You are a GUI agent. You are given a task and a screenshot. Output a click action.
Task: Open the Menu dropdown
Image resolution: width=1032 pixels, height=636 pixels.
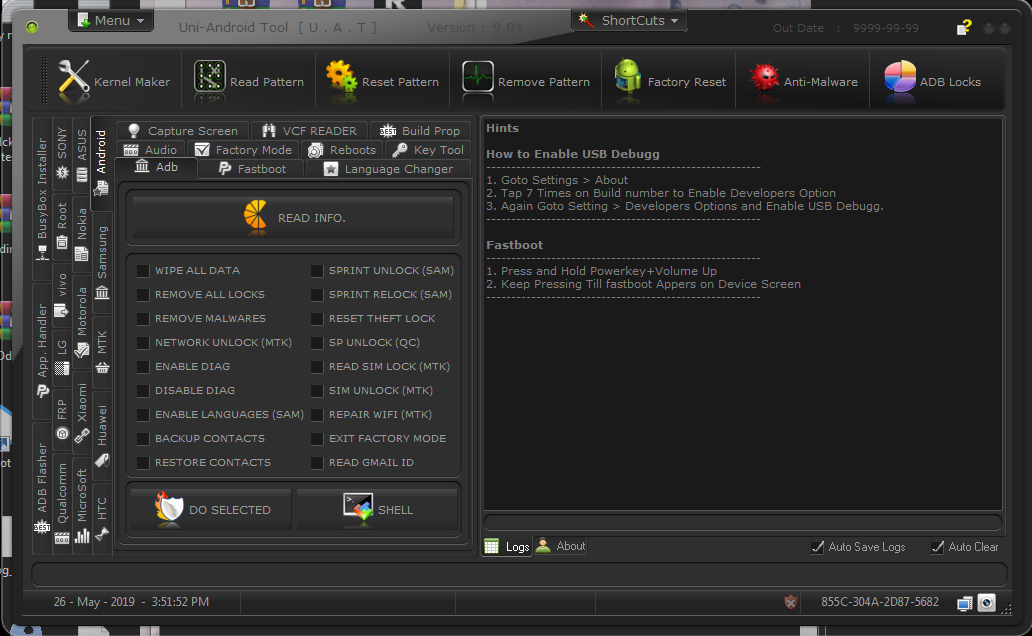(111, 20)
